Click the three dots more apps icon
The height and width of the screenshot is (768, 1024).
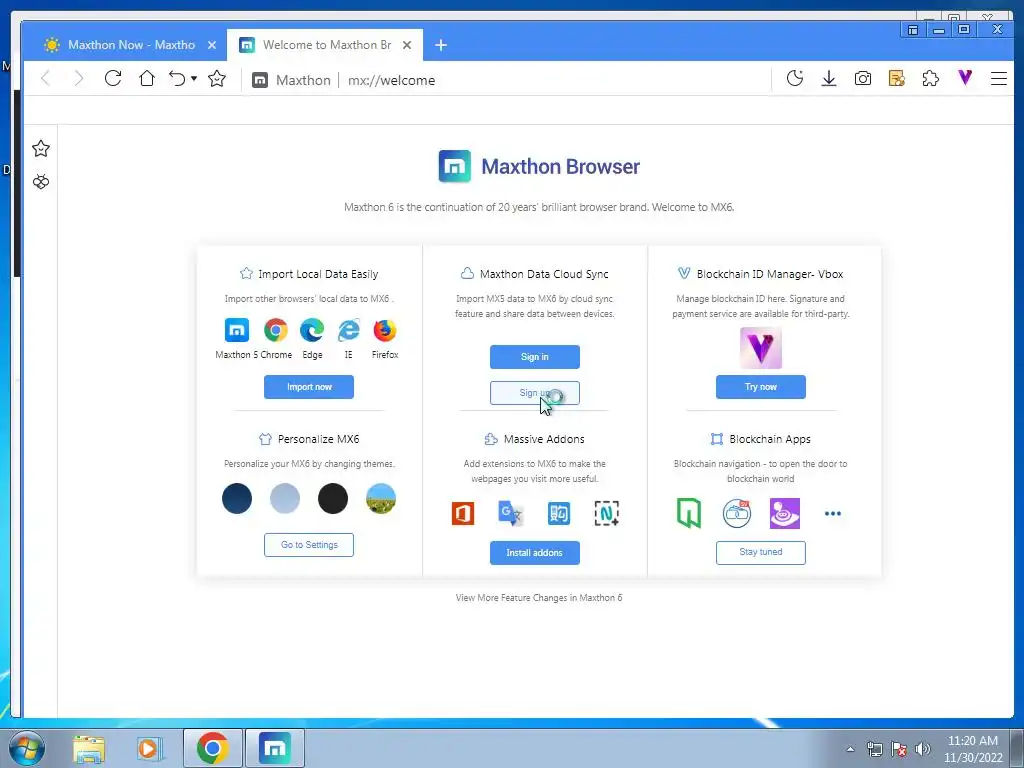point(833,513)
